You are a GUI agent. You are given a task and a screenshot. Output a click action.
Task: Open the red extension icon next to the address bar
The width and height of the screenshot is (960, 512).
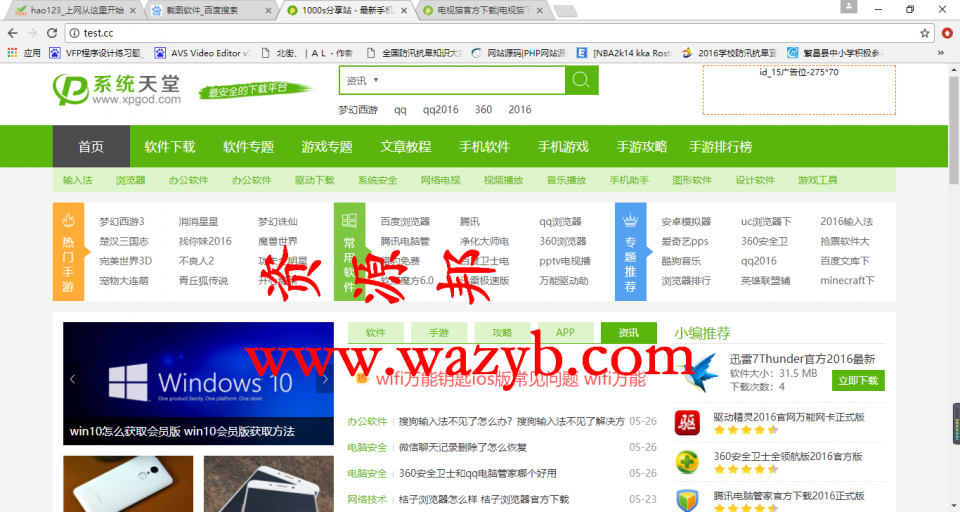coord(947,33)
